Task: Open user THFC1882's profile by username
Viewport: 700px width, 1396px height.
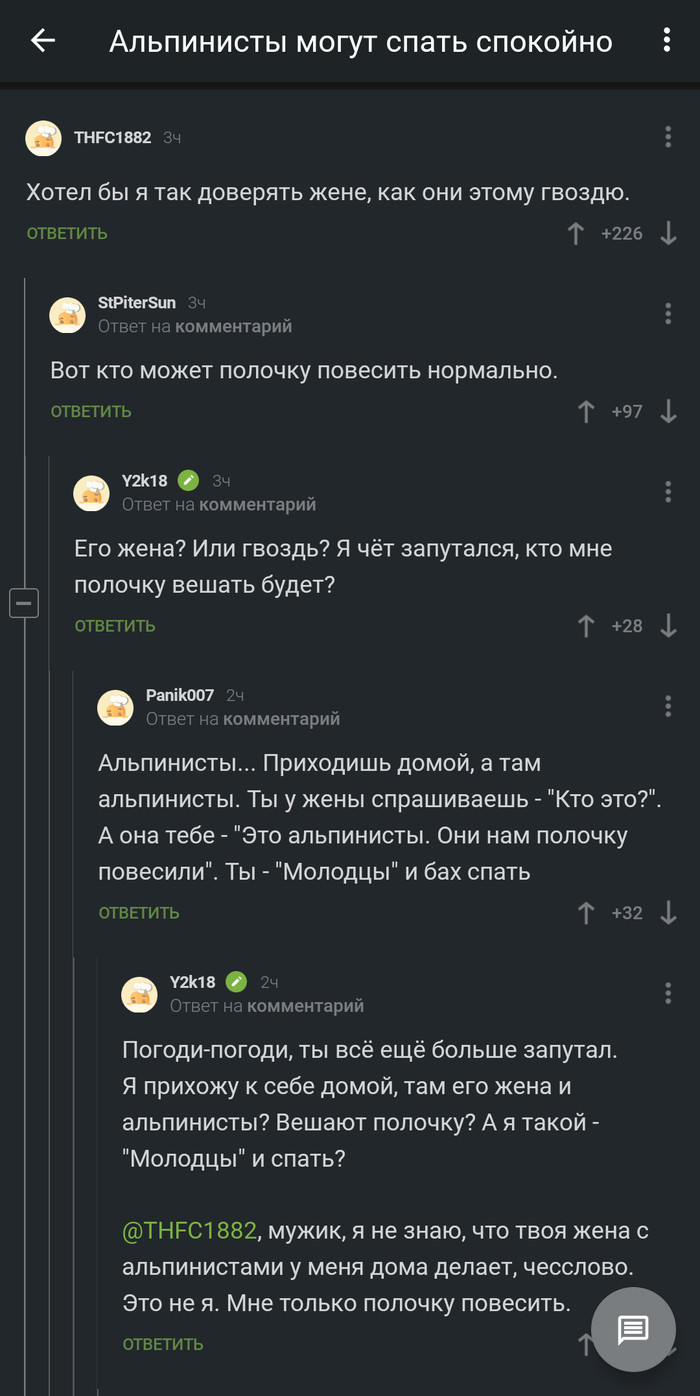Action: 113,138
